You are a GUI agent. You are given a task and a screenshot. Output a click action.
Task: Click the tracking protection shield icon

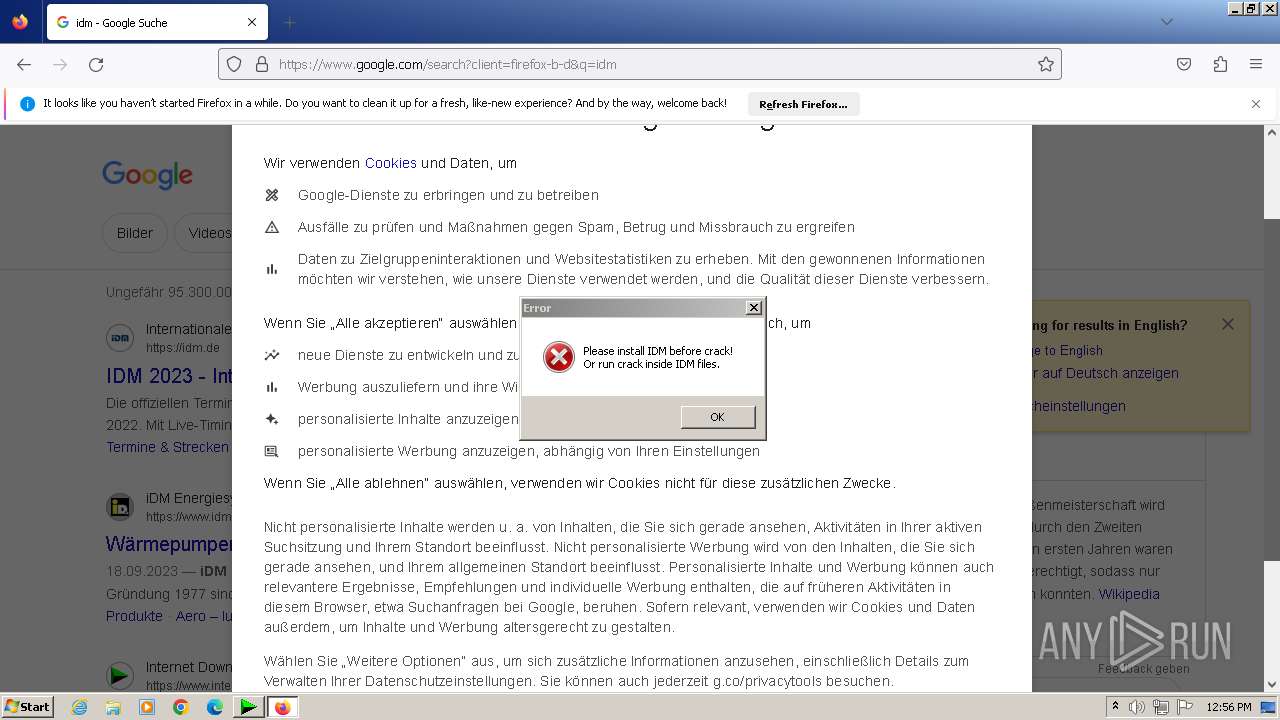pyautogui.click(x=234, y=64)
